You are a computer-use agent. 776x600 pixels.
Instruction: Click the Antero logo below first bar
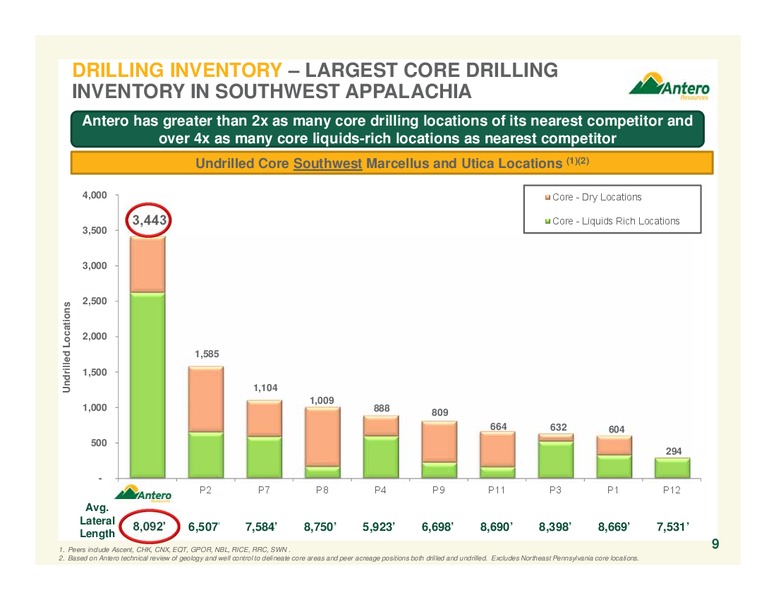(144, 494)
